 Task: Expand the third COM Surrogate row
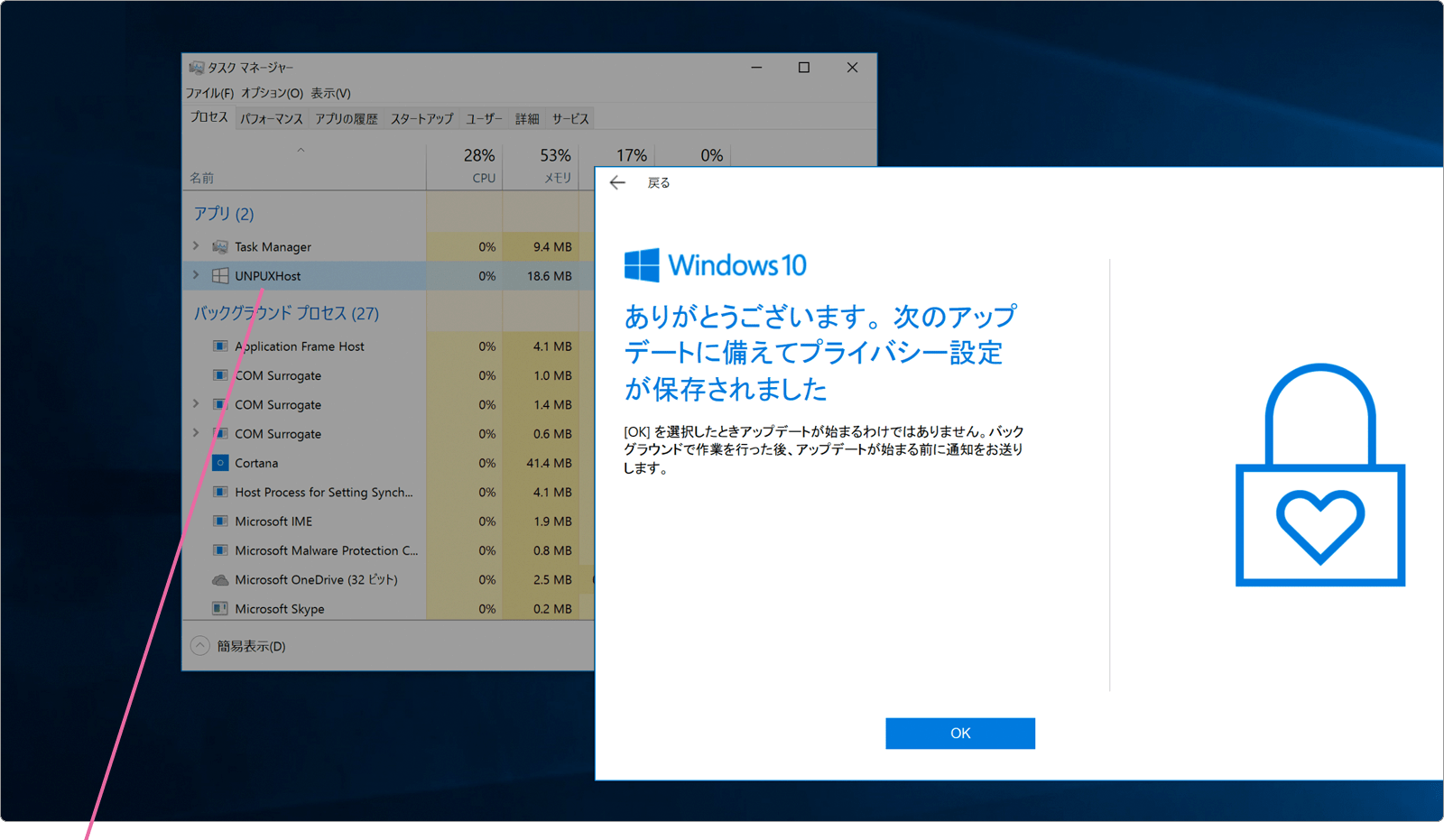196,433
